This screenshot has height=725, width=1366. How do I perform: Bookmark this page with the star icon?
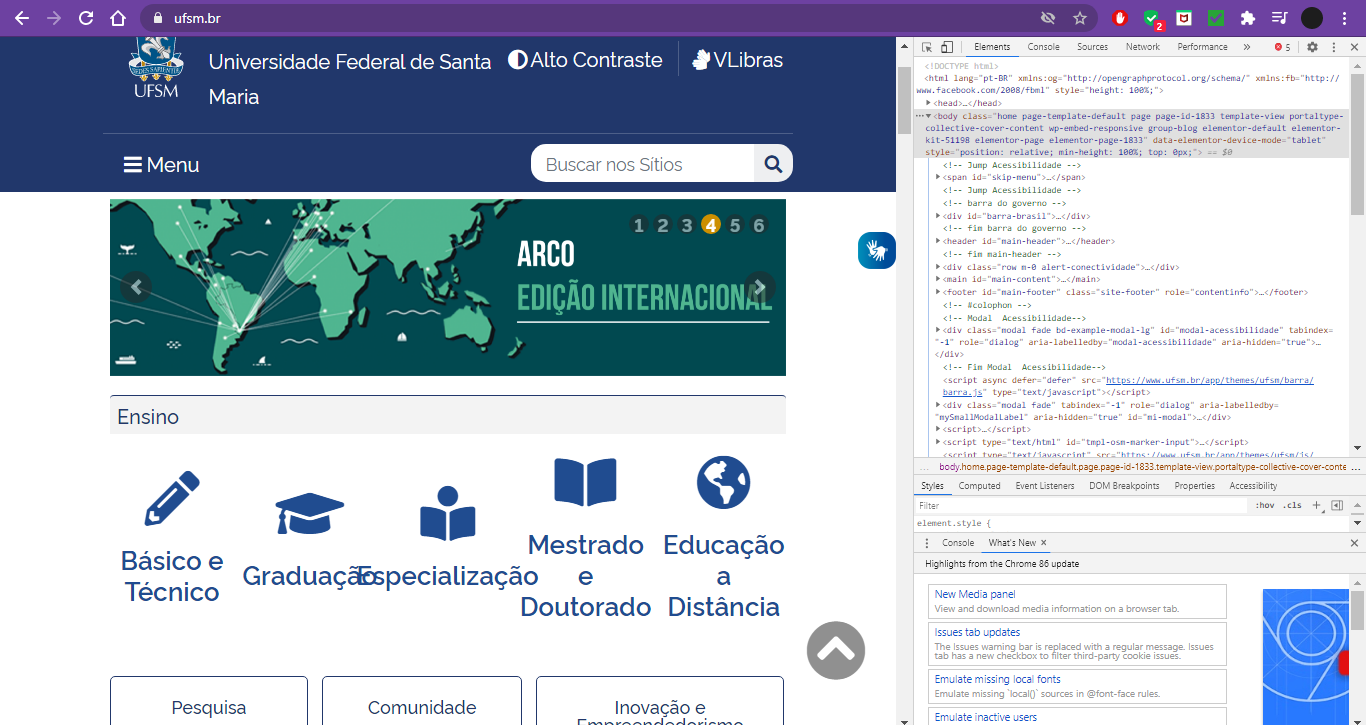pos(1080,18)
